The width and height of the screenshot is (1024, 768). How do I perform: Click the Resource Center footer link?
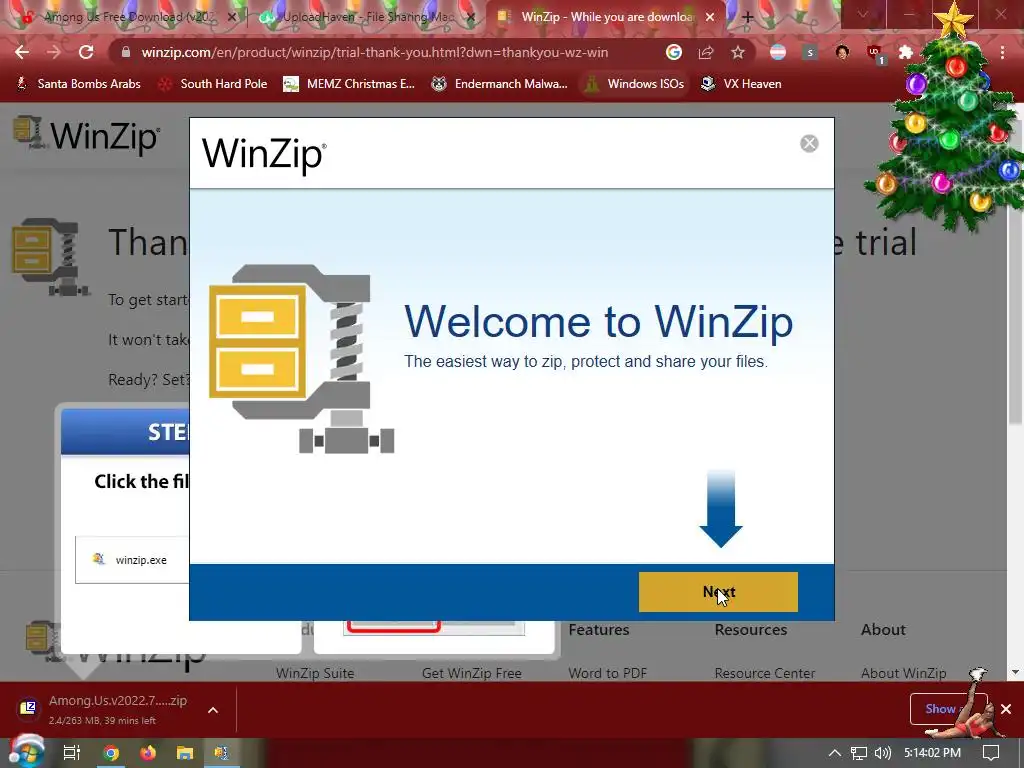pos(765,673)
